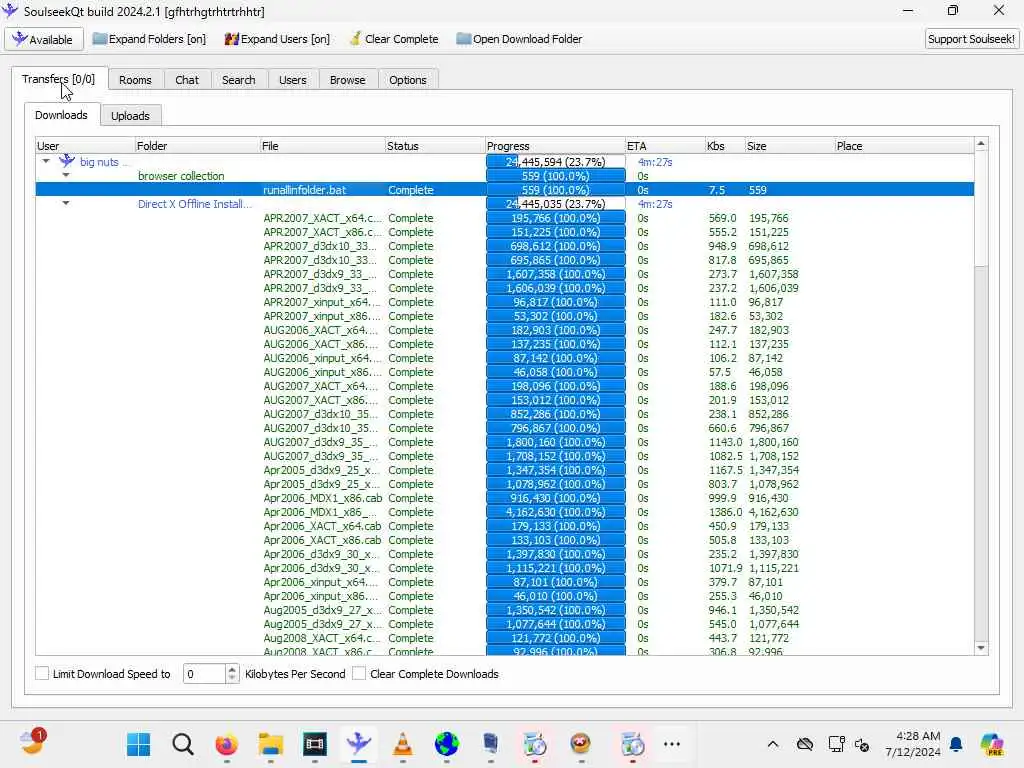This screenshot has width=1024, height=768.
Task: Click the Copilot preview icon in taskbar
Action: (992, 744)
